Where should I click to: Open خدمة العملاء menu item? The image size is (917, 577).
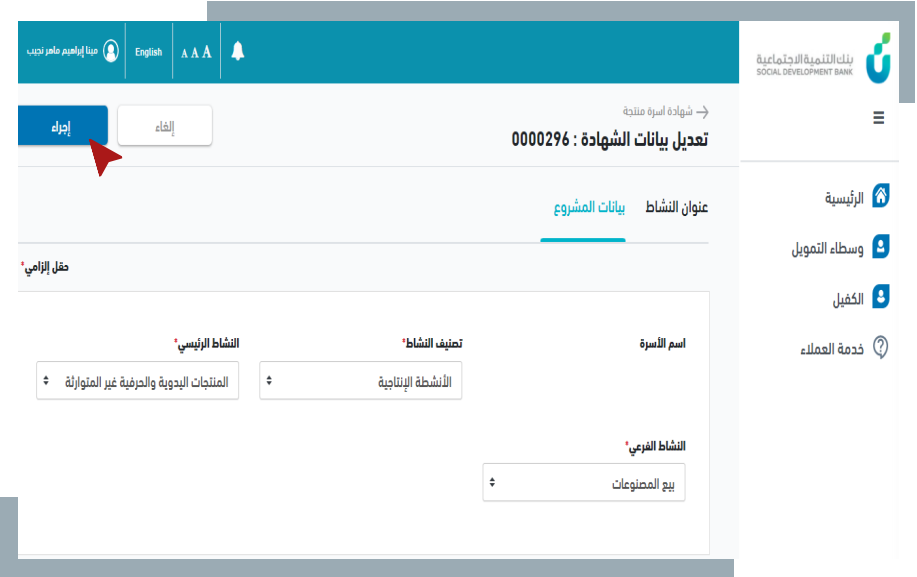832,350
